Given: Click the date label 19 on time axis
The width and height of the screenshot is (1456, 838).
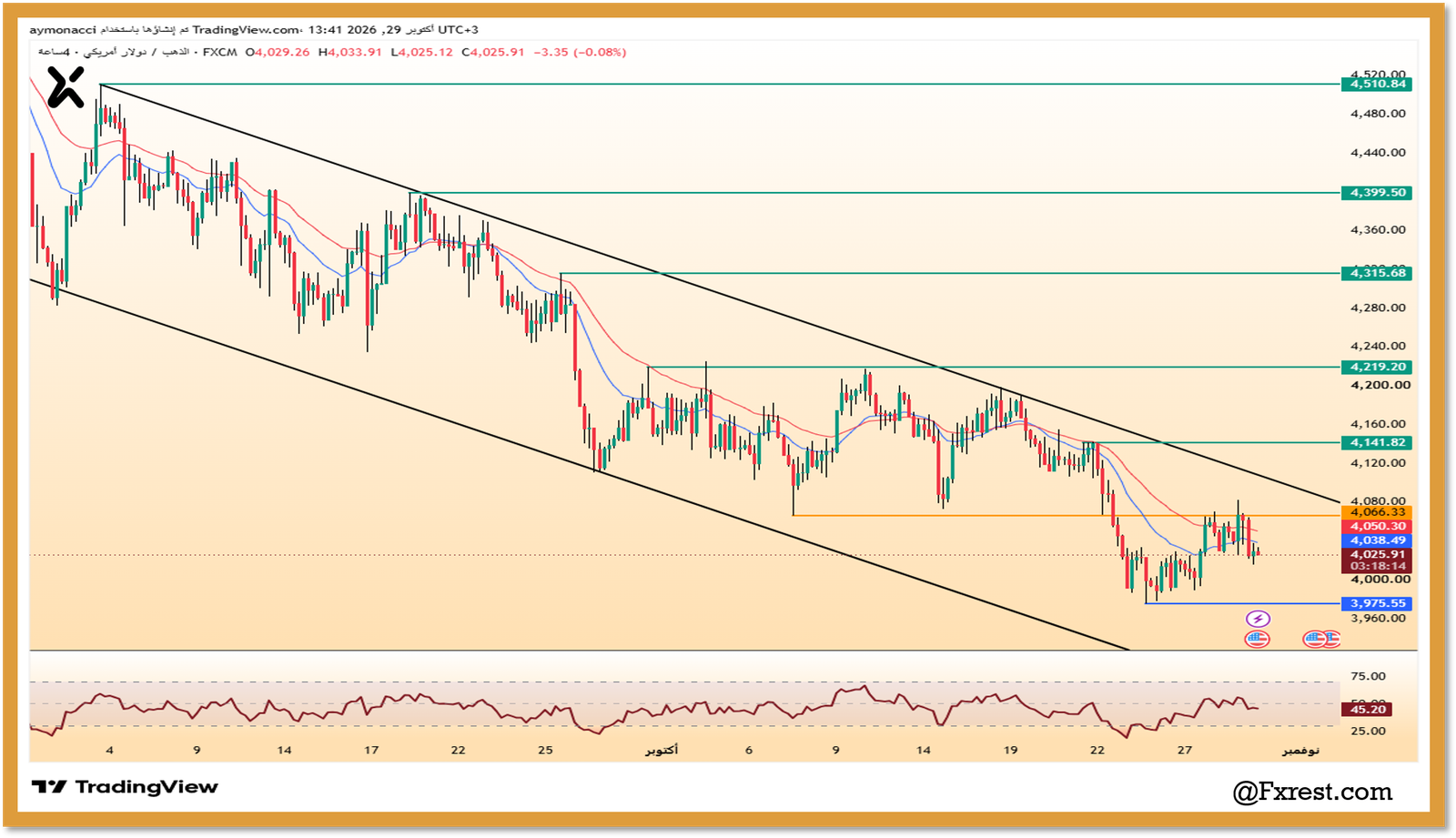Looking at the screenshot, I should (x=1010, y=751).
